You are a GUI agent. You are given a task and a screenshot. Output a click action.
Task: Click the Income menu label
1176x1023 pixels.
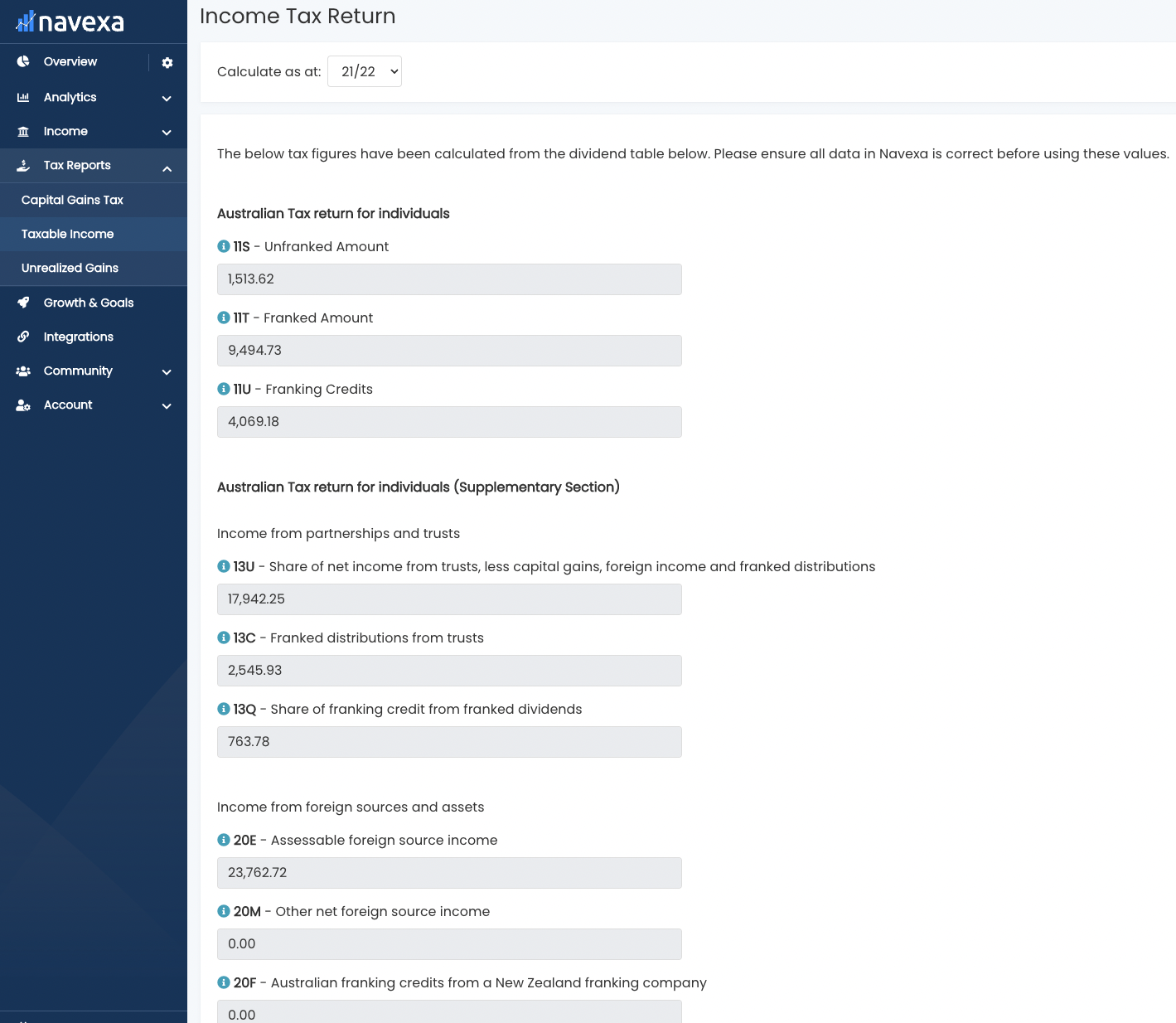point(65,131)
